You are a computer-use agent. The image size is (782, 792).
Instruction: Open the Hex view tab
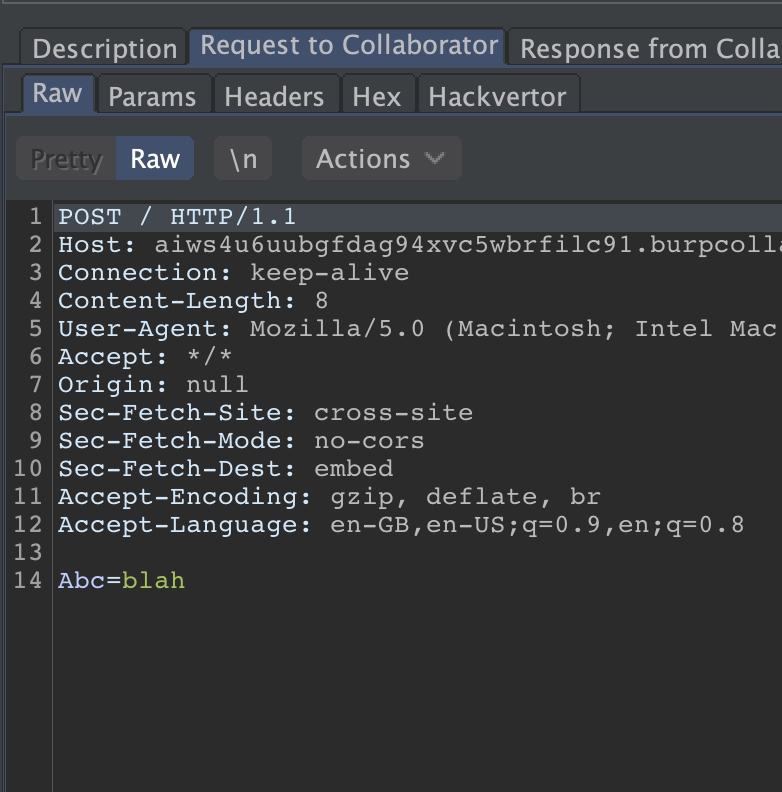point(376,97)
